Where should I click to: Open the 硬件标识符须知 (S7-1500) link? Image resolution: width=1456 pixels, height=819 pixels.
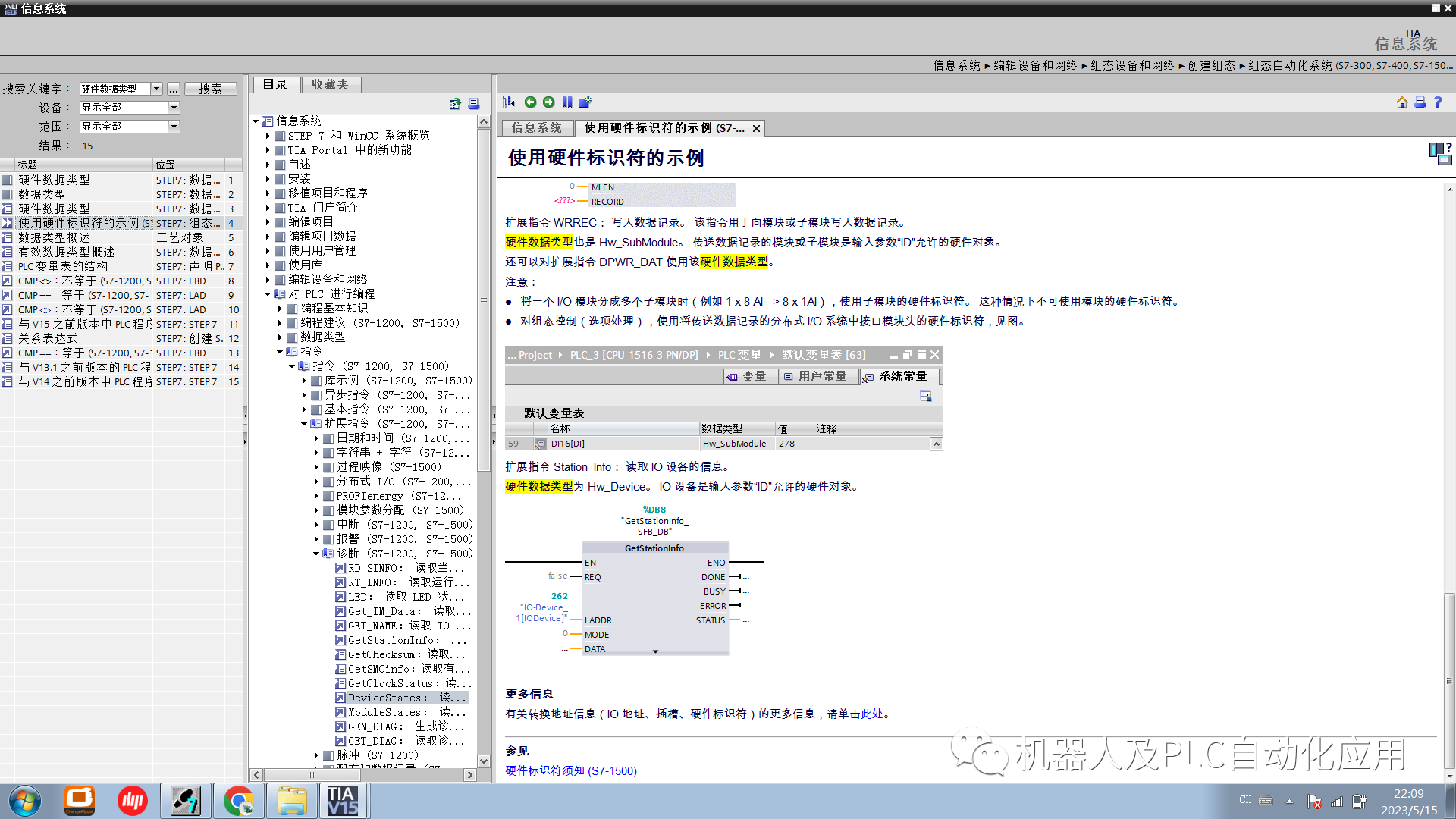(570, 771)
